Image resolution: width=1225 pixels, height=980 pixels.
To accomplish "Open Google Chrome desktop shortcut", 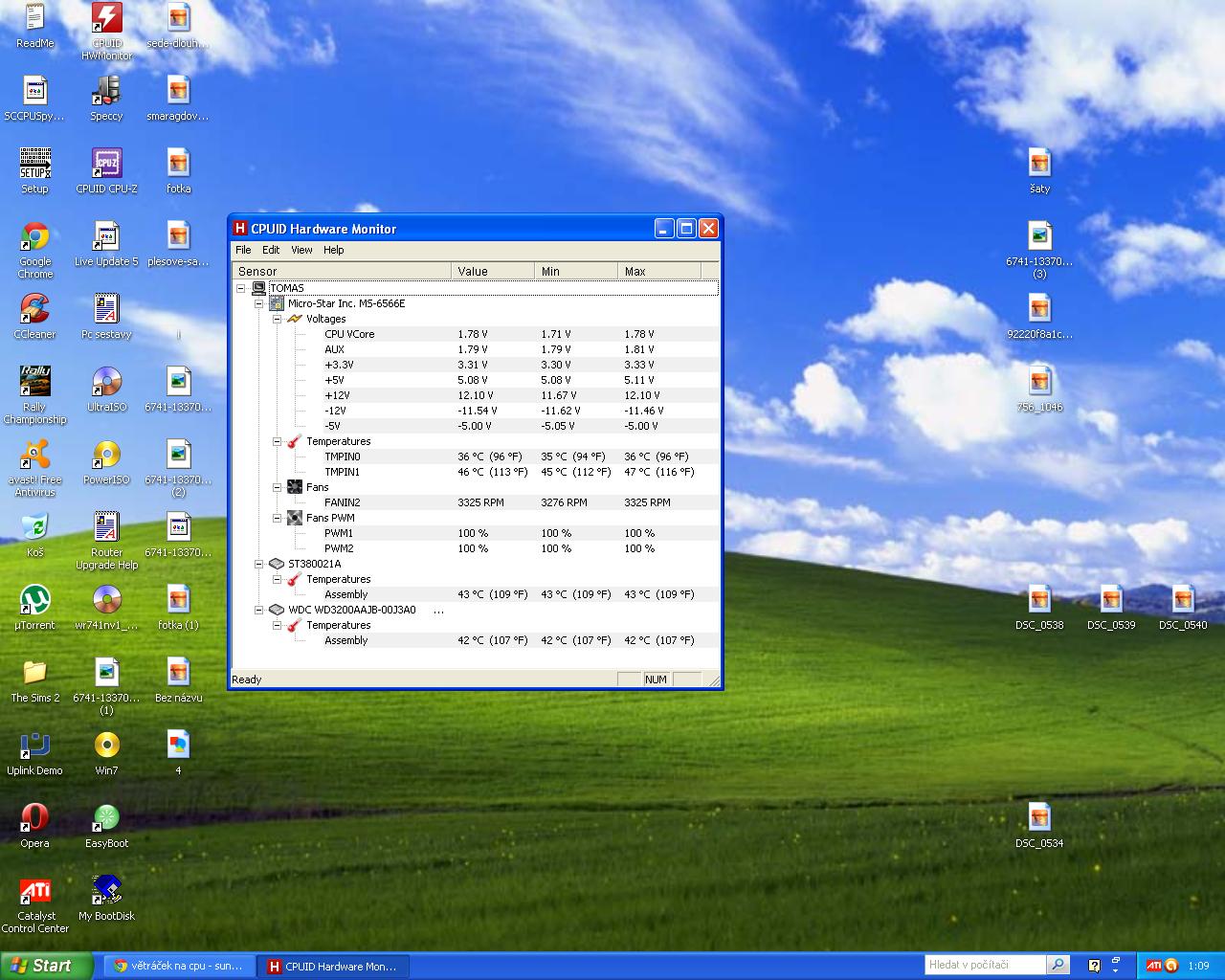I will [35, 251].
